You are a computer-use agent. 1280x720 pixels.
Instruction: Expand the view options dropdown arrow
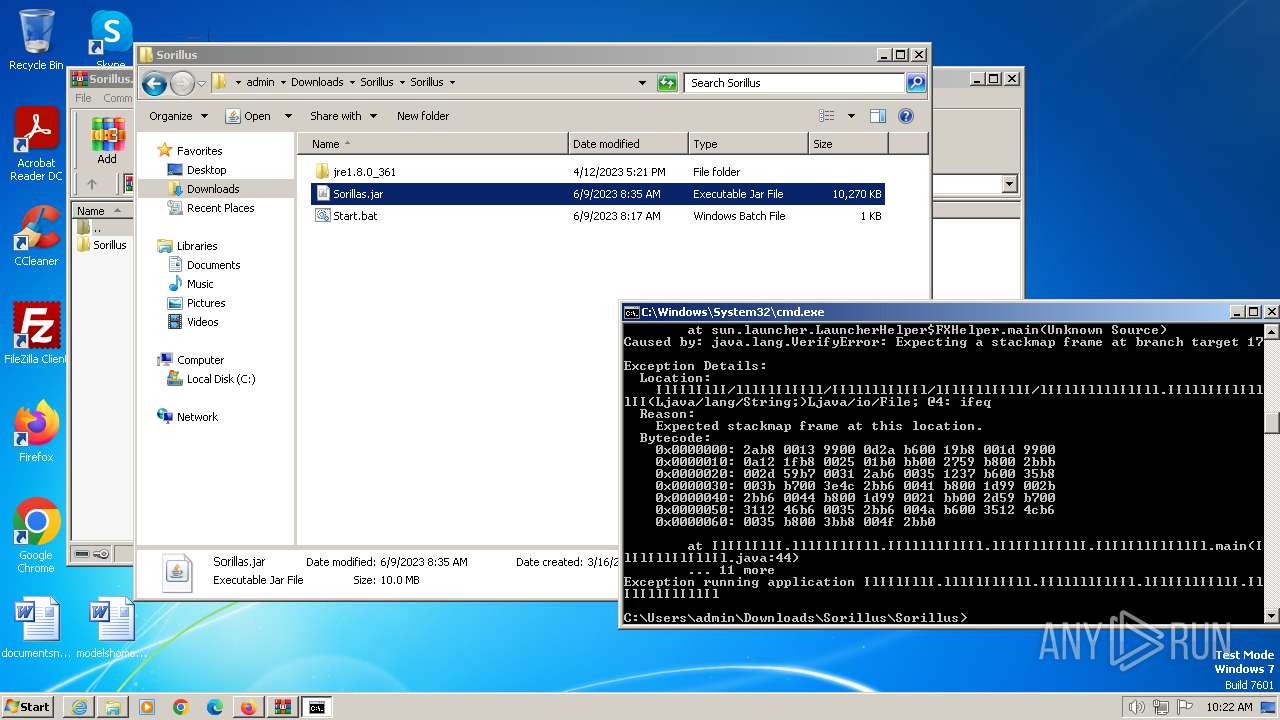click(851, 116)
